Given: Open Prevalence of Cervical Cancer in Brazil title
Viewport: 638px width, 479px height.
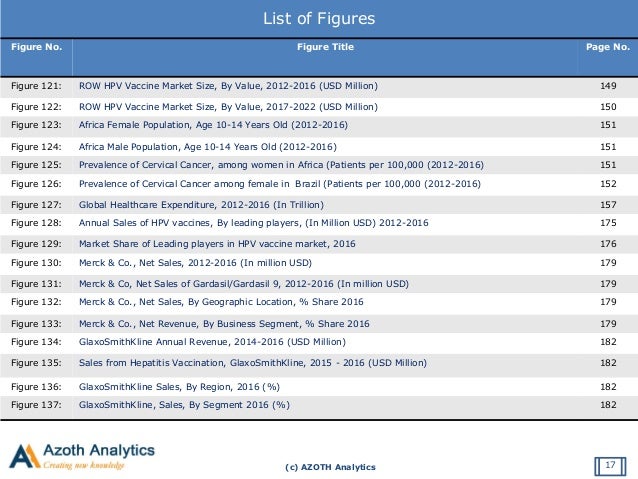Looking at the screenshot, I should tap(280, 184).
